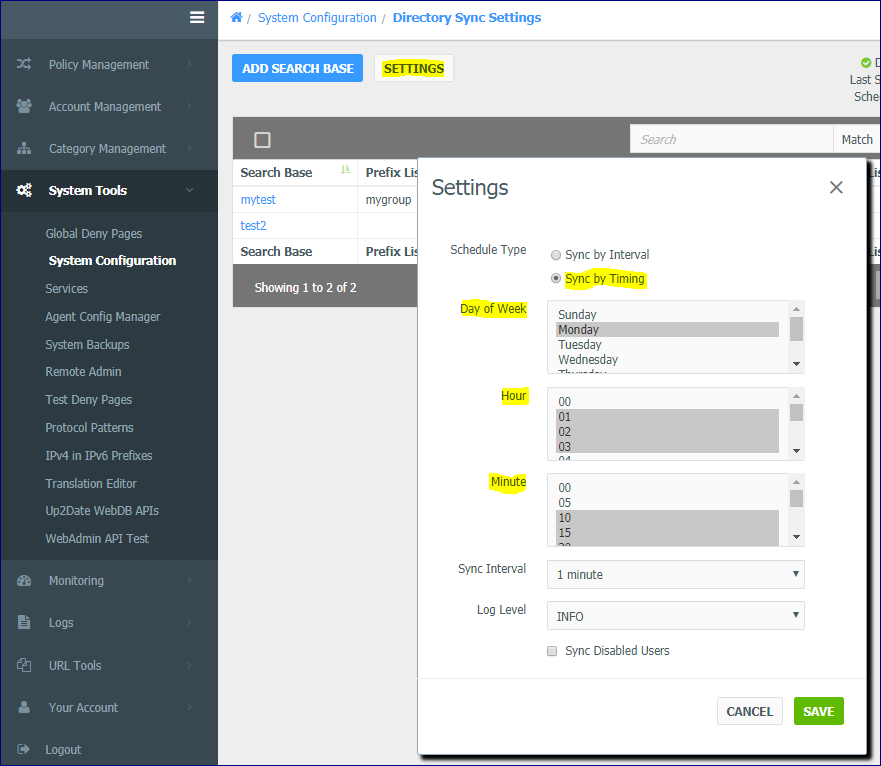Open Global Deny Pages menu item
The height and width of the screenshot is (766, 881).
pyautogui.click(x=93, y=233)
